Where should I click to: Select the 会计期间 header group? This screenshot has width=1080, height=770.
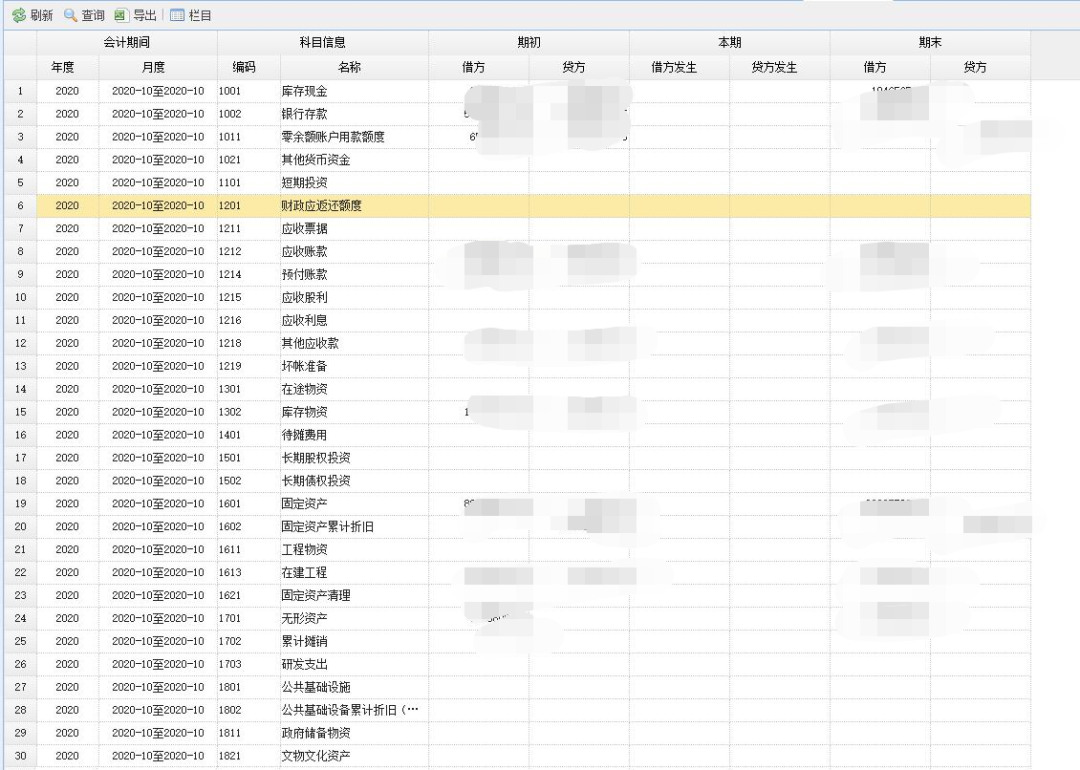pos(127,43)
